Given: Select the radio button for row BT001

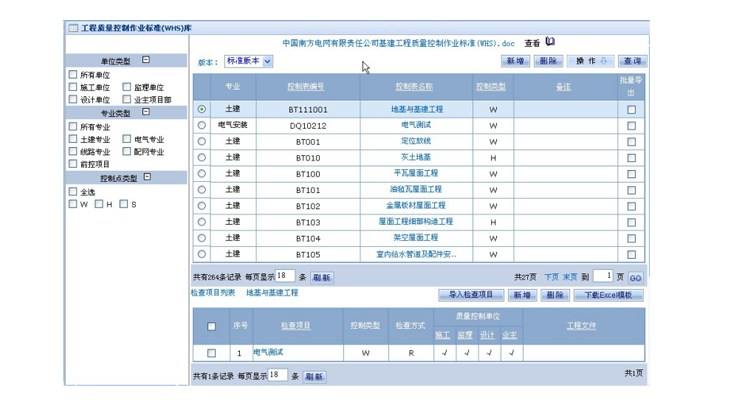Looking at the screenshot, I should pyautogui.click(x=202, y=142).
